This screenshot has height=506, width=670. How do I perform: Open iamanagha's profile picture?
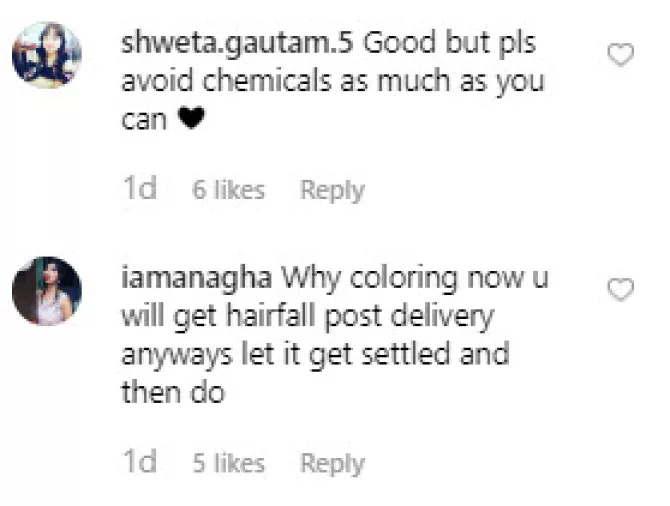tap(47, 291)
